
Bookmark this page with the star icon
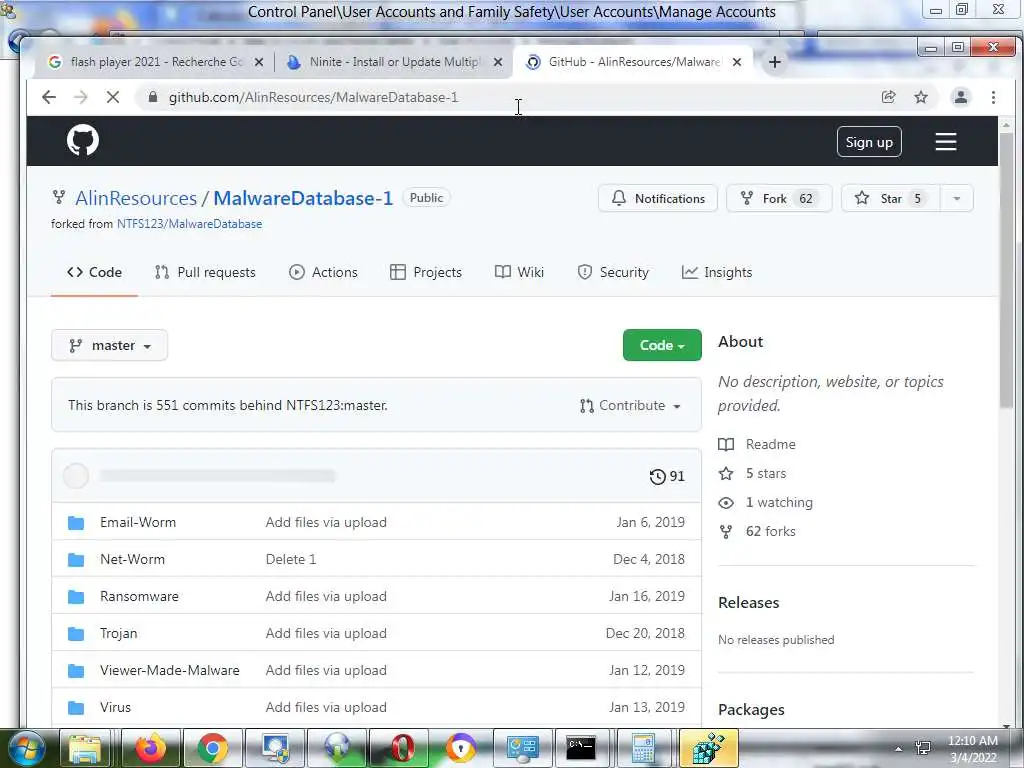point(921,97)
